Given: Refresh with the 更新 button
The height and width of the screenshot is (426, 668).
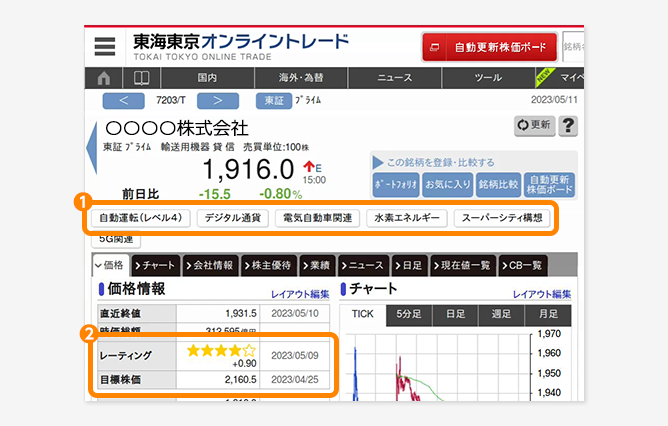Looking at the screenshot, I should pos(534,125).
